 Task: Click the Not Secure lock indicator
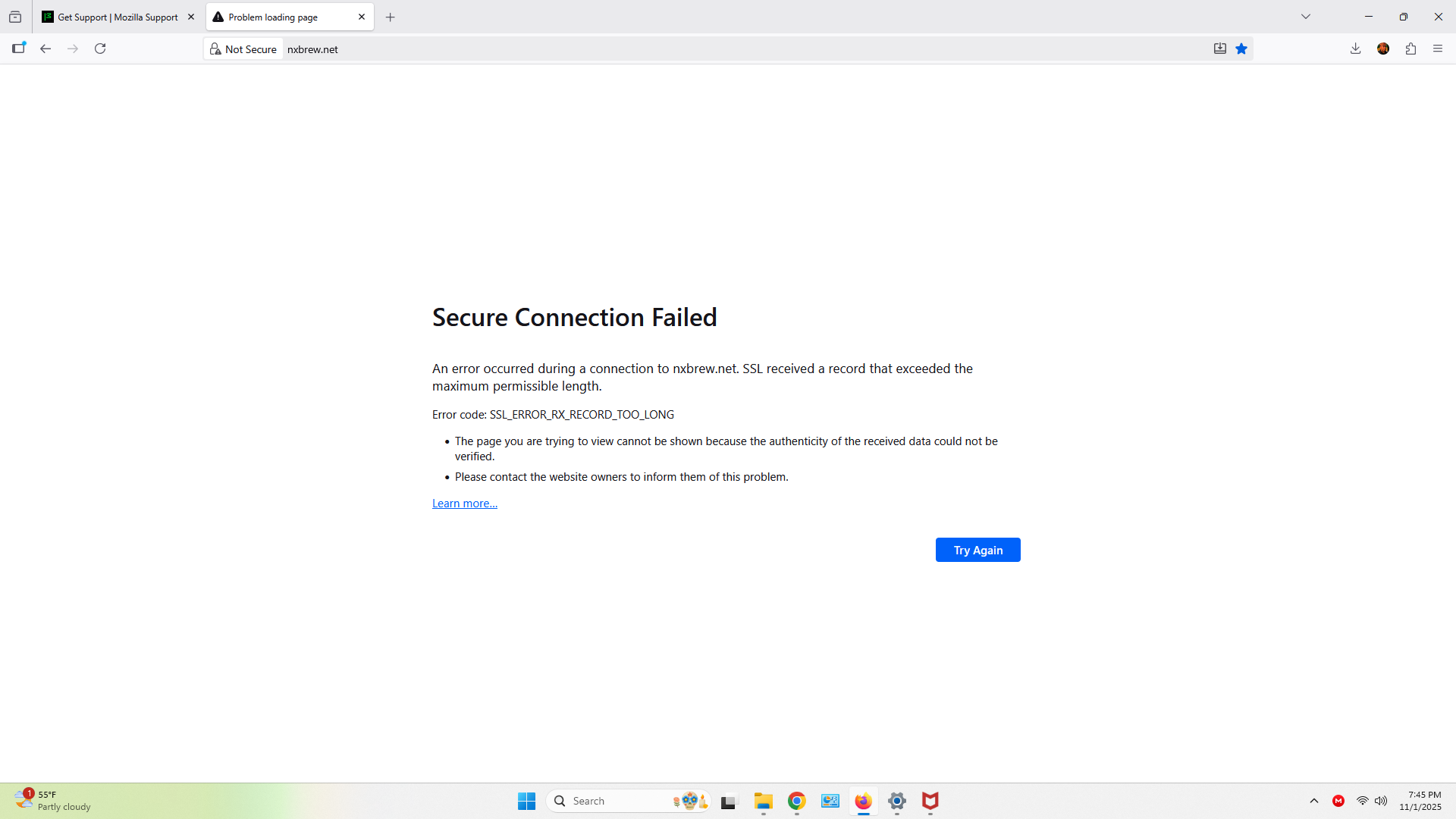pos(243,49)
